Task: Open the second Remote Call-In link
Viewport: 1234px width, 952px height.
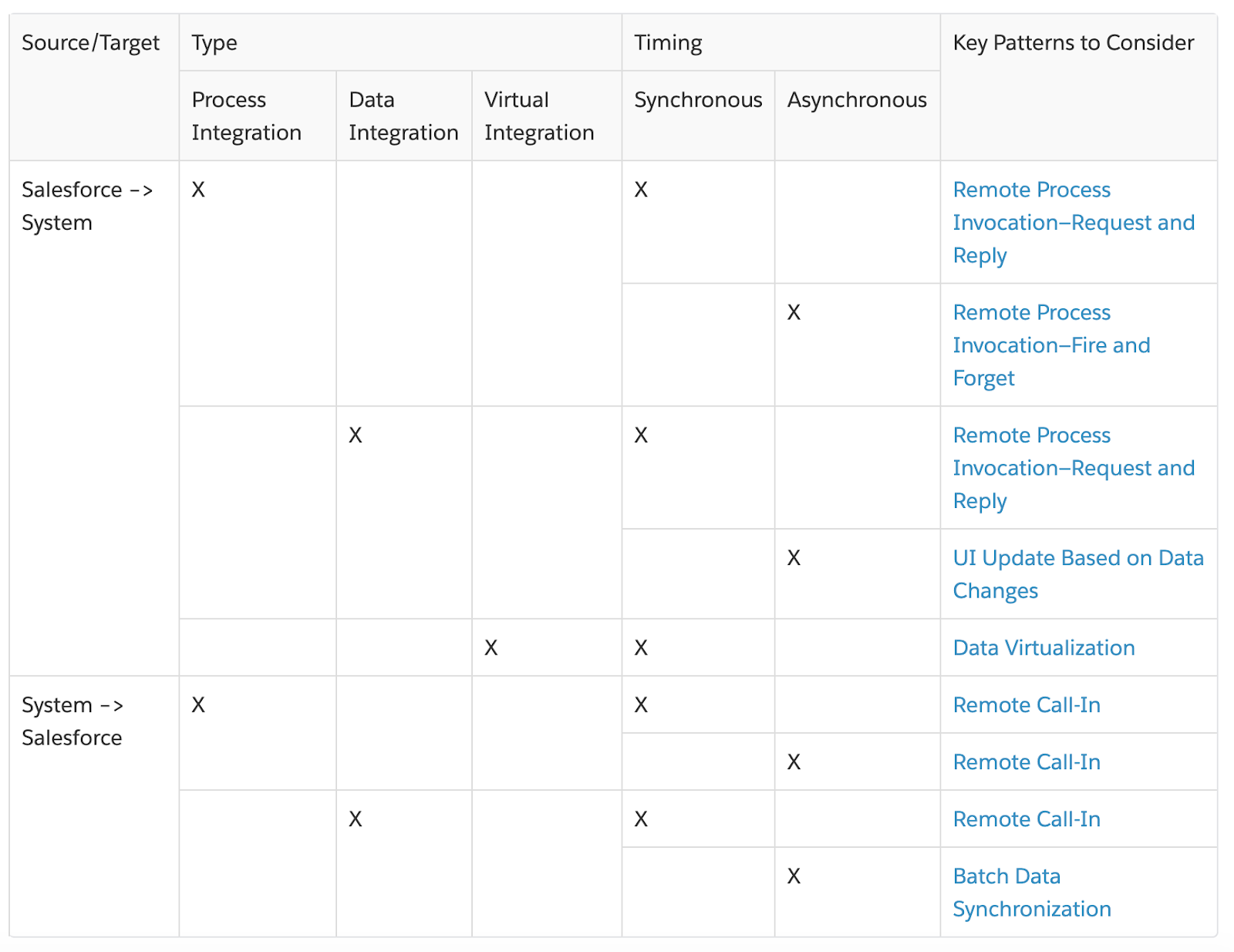Action: pyautogui.click(x=1026, y=762)
